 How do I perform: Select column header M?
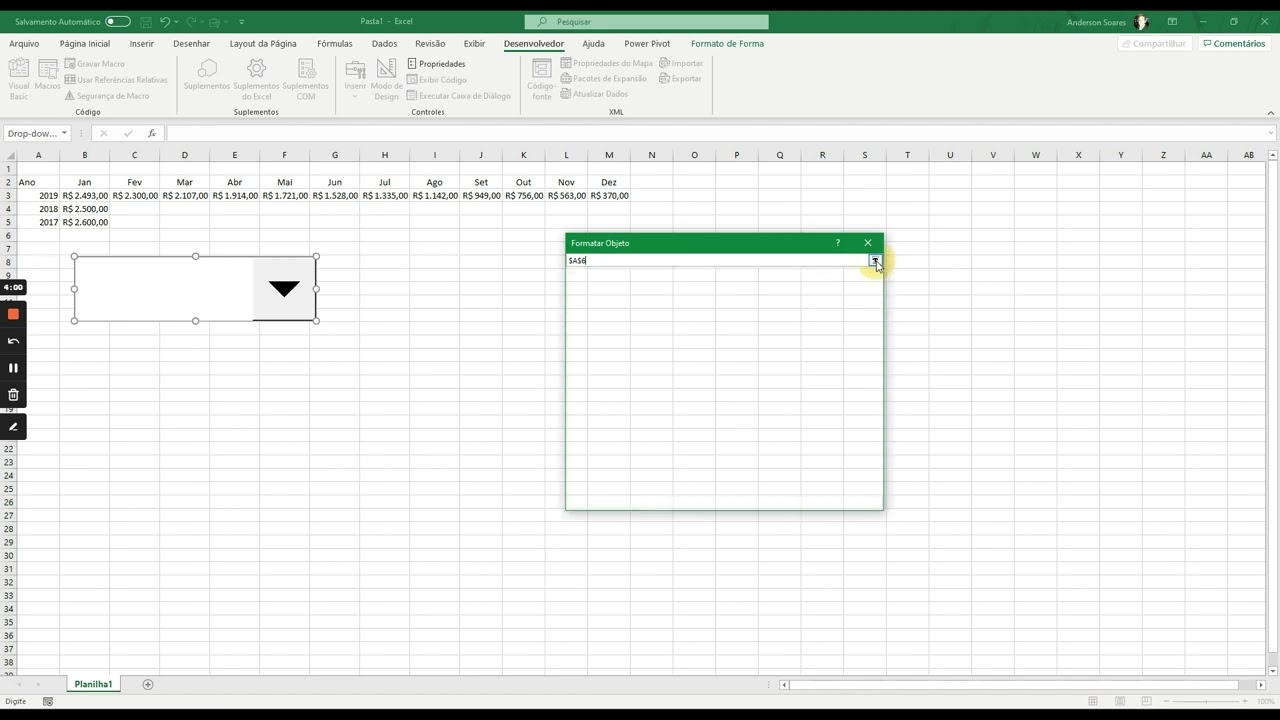coord(609,155)
